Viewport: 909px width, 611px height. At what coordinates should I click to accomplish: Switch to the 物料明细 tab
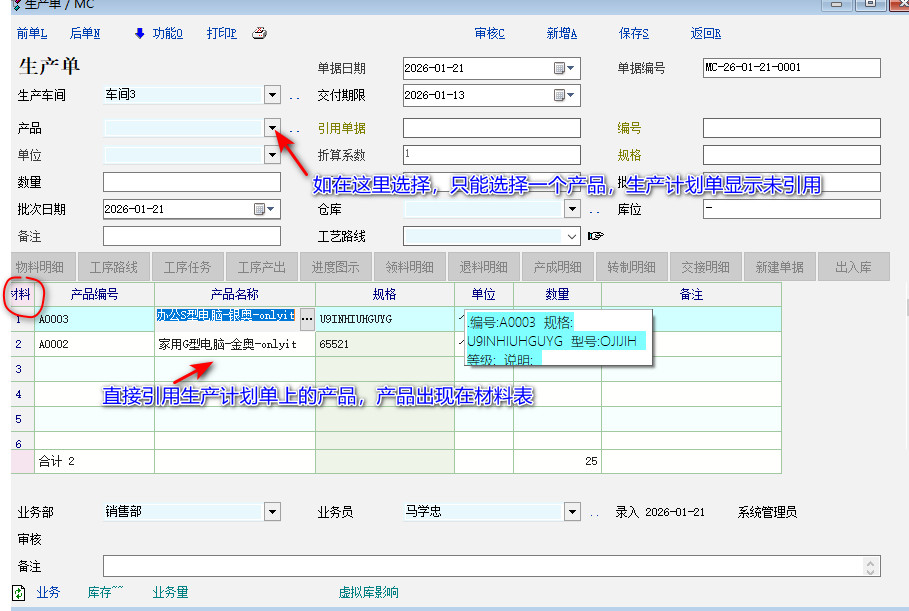point(40,267)
